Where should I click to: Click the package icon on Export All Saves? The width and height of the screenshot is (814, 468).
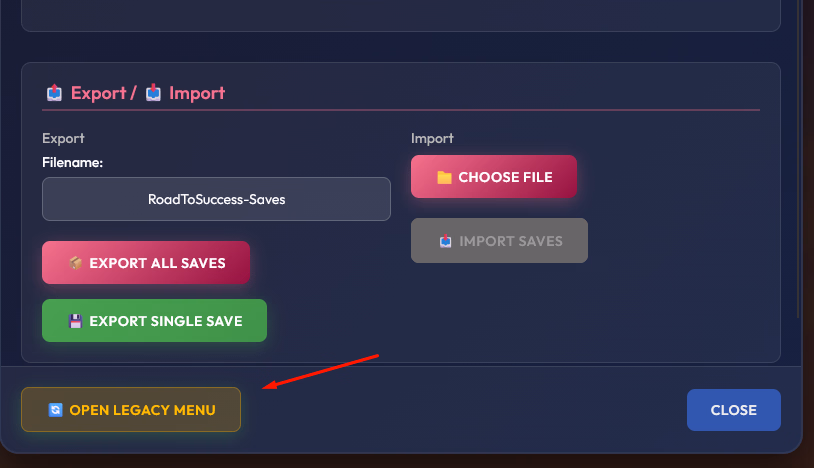coord(75,263)
